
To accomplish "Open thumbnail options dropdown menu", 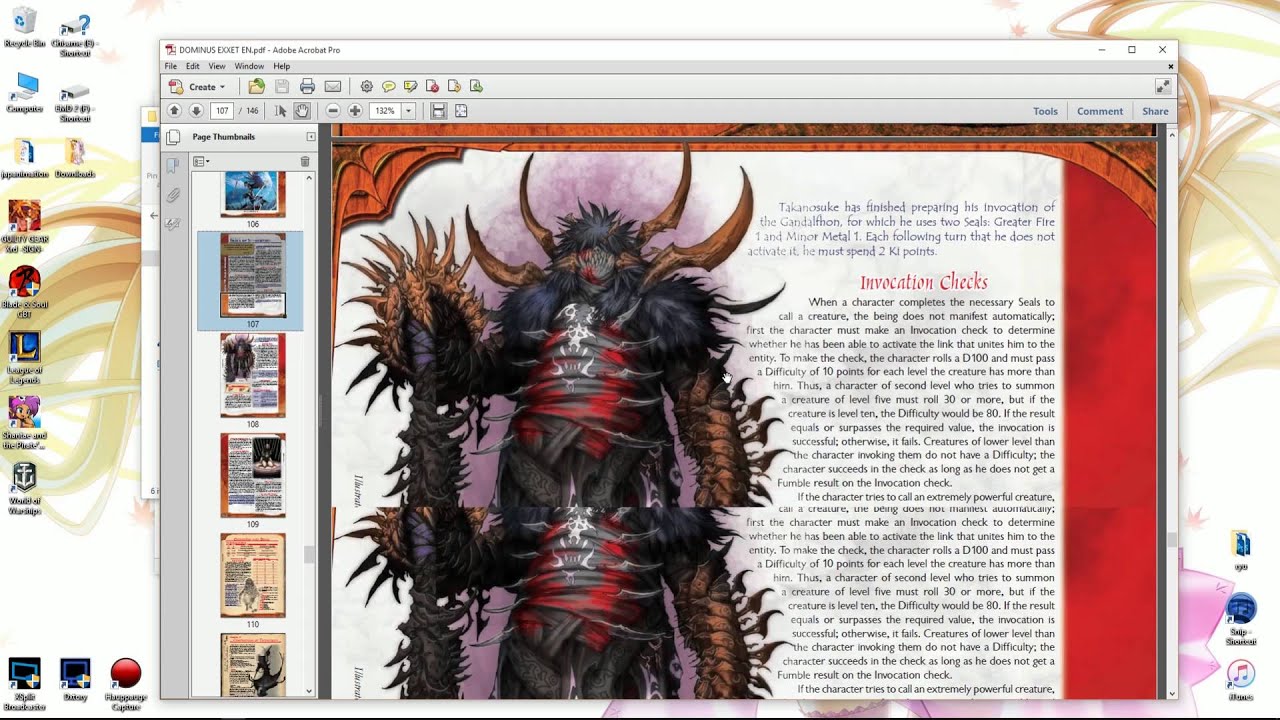I will coord(201,161).
